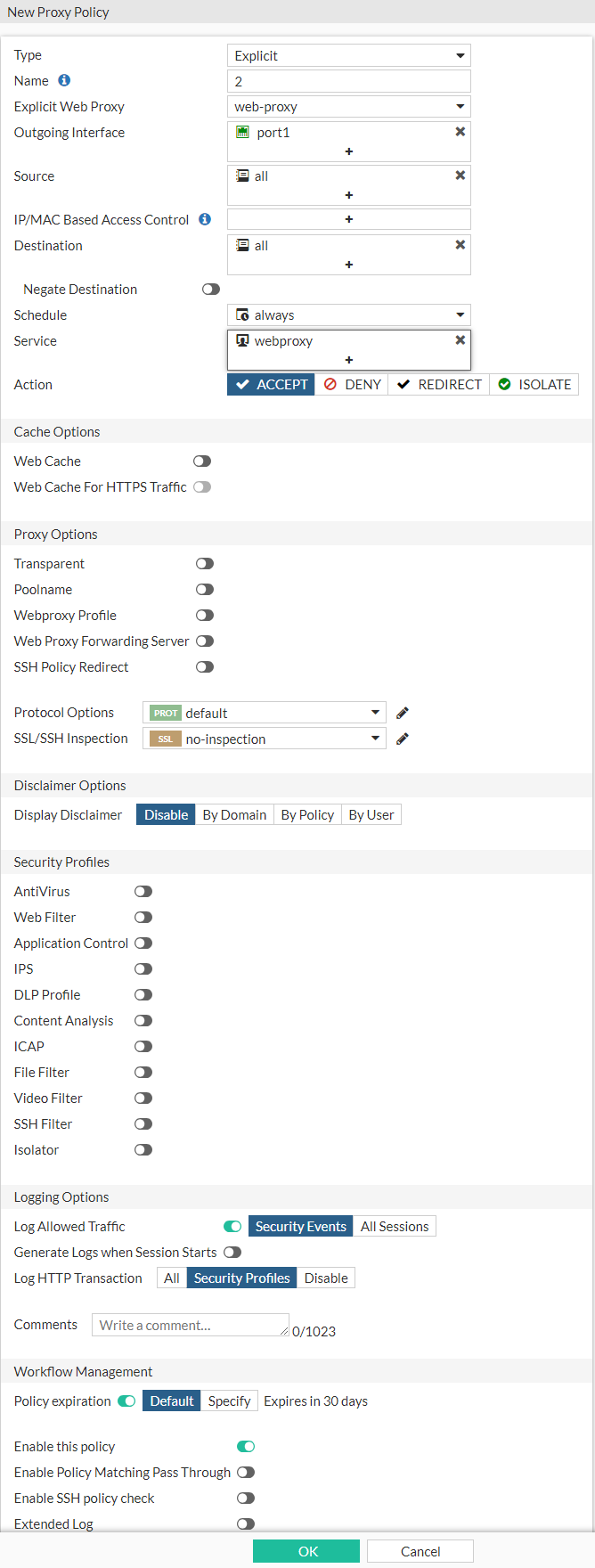Enable the Web Cache toggle
Screen dimensions: 595x1568
(202, 461)
